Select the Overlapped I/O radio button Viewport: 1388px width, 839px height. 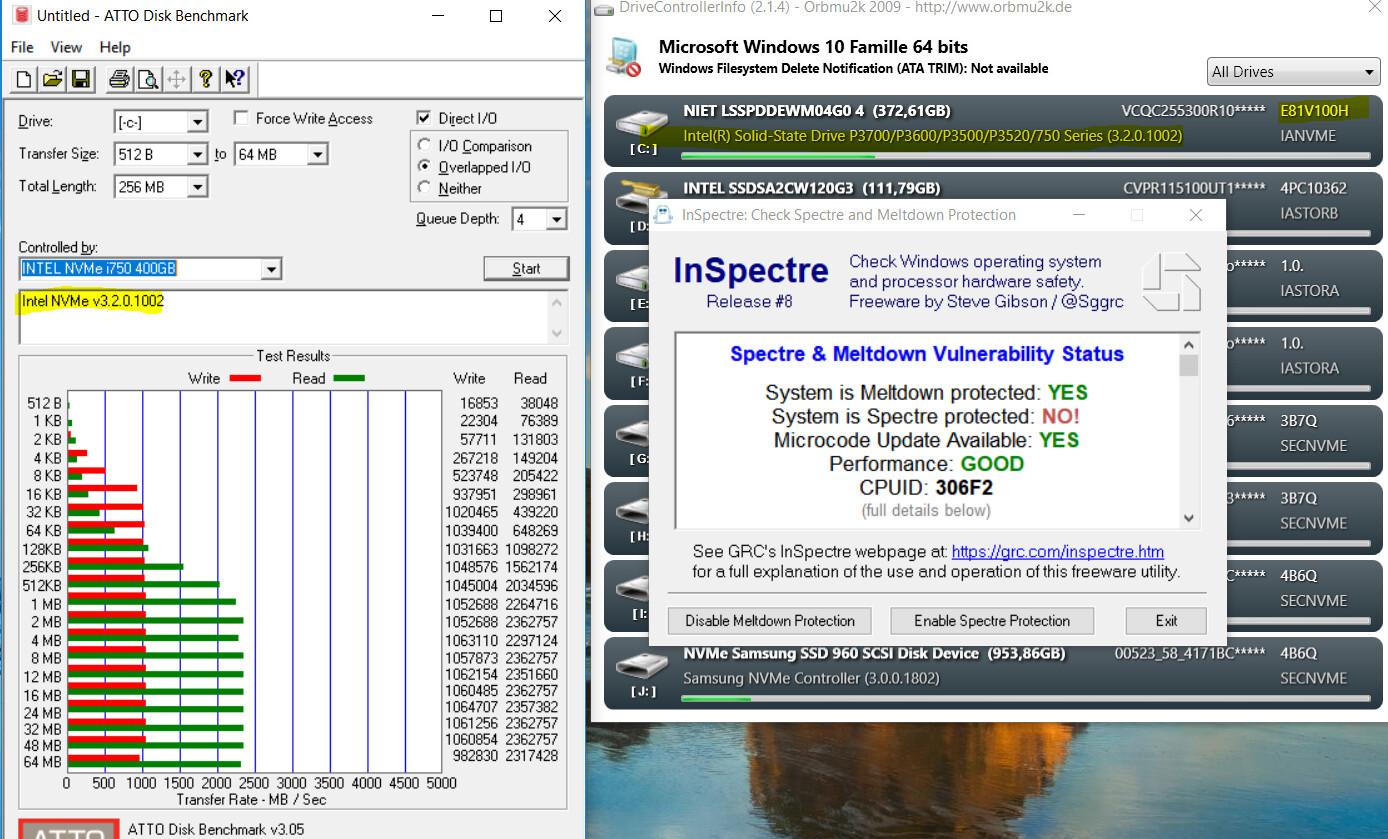click(425, 167)
